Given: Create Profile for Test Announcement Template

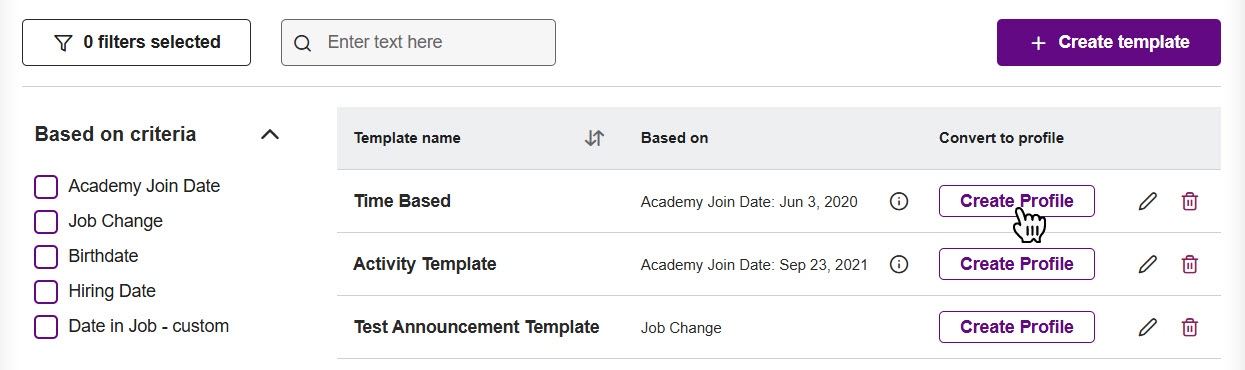Looking at the screenshot, I should tap(1017, 327).
